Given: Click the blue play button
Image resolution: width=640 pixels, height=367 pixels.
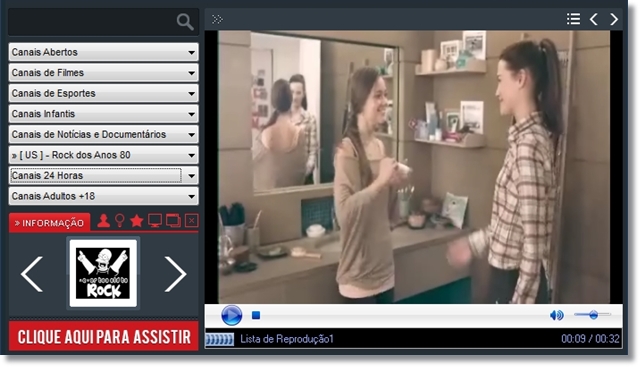Looking at the screenshot, I should 231,316.
